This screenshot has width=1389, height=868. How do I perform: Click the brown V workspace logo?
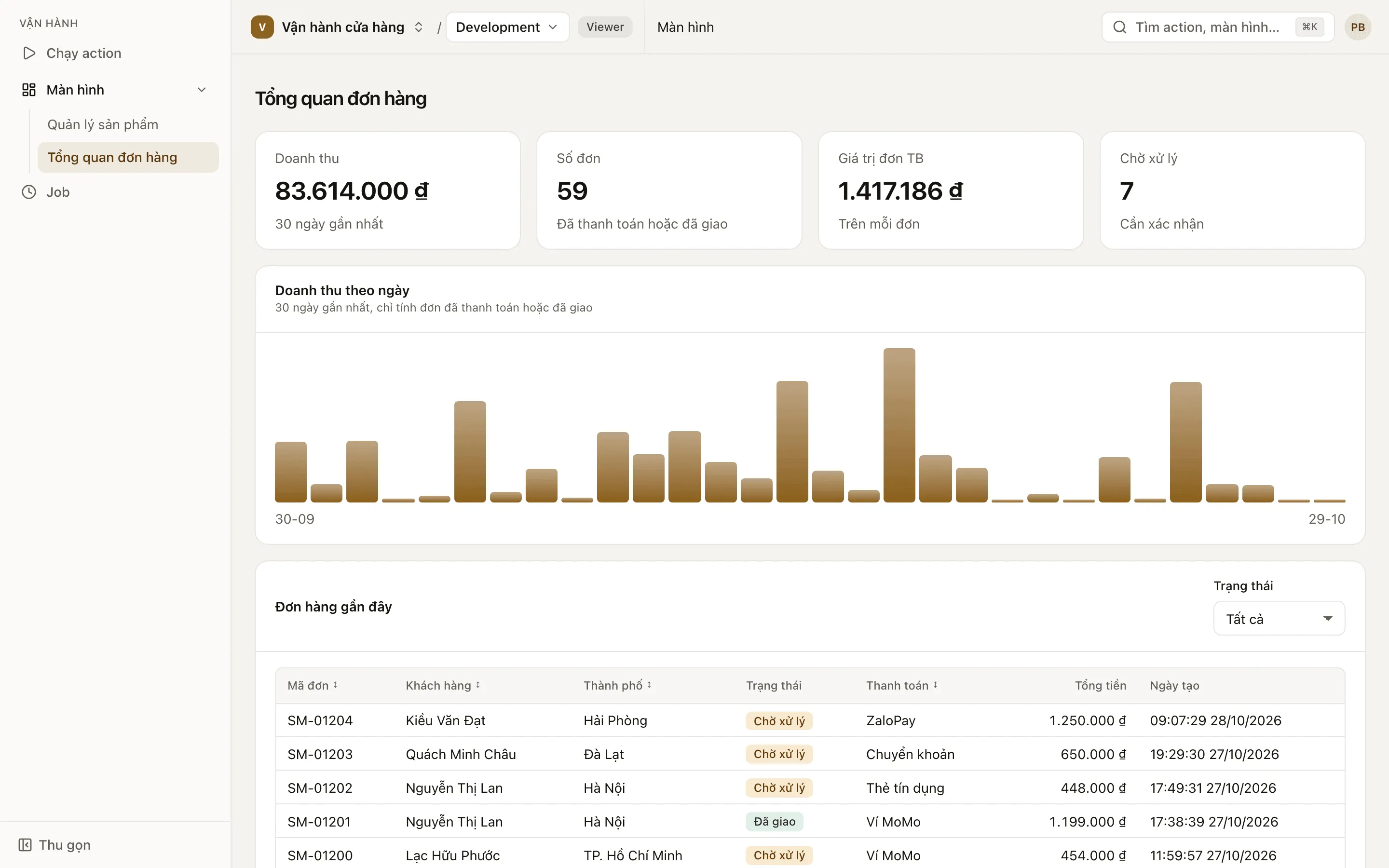point(262,27)
